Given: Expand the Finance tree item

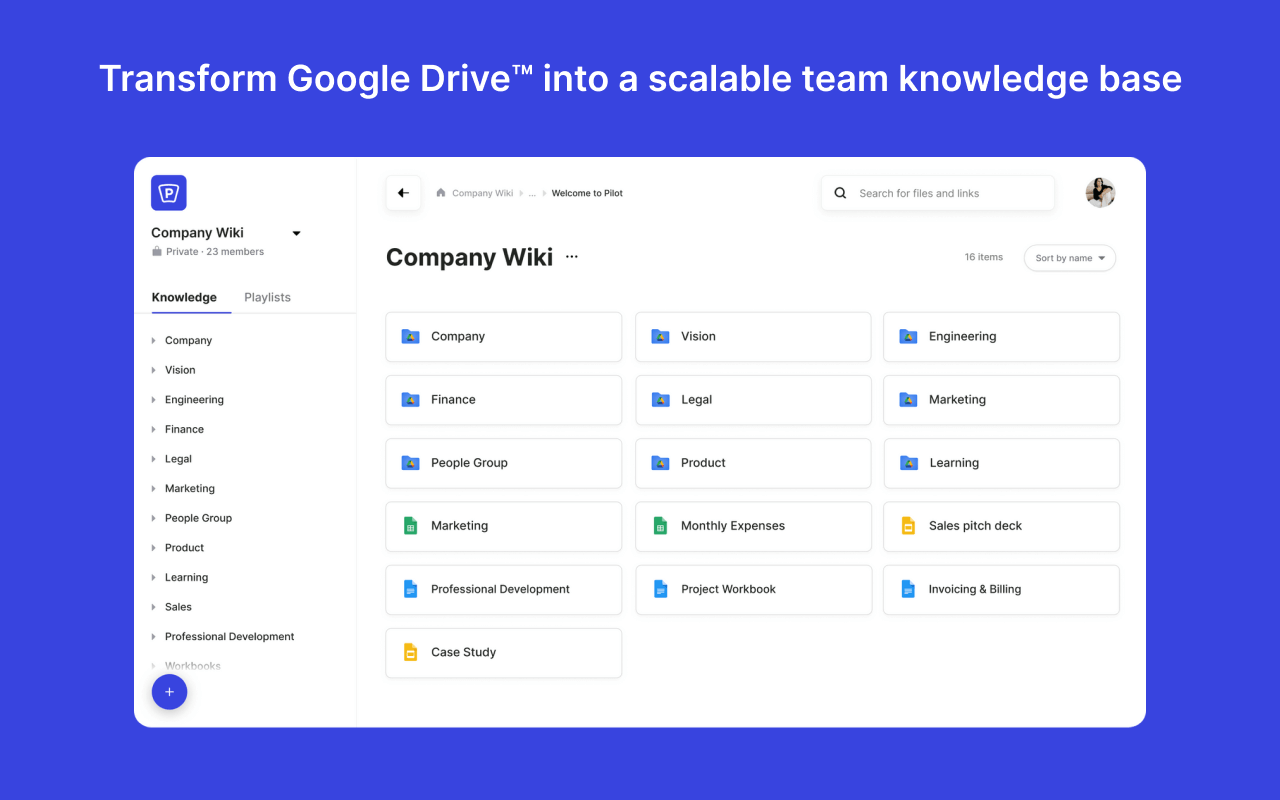Looking at the screenshot, I should (x=153, y=428).
